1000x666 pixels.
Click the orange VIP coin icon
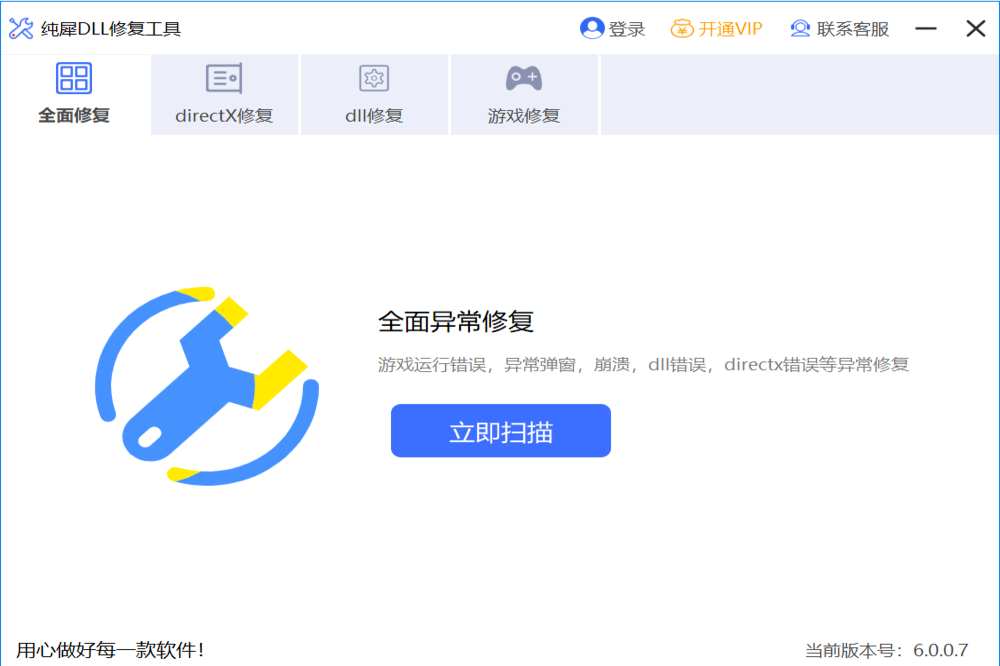pos(682,29)
